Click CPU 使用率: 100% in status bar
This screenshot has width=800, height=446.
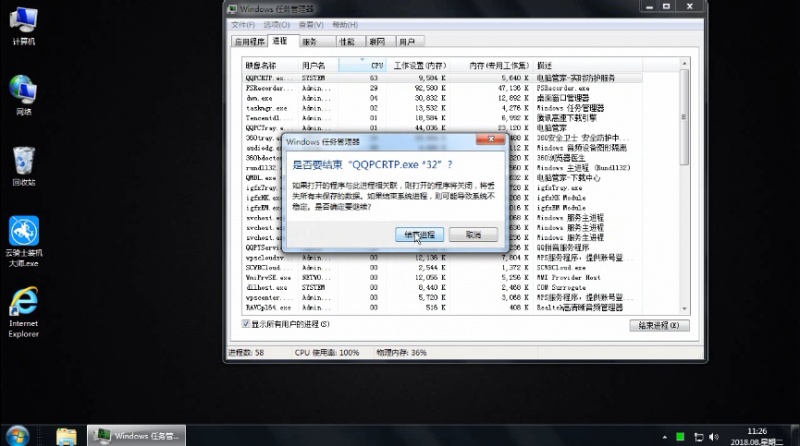click(x=327, y=353)
